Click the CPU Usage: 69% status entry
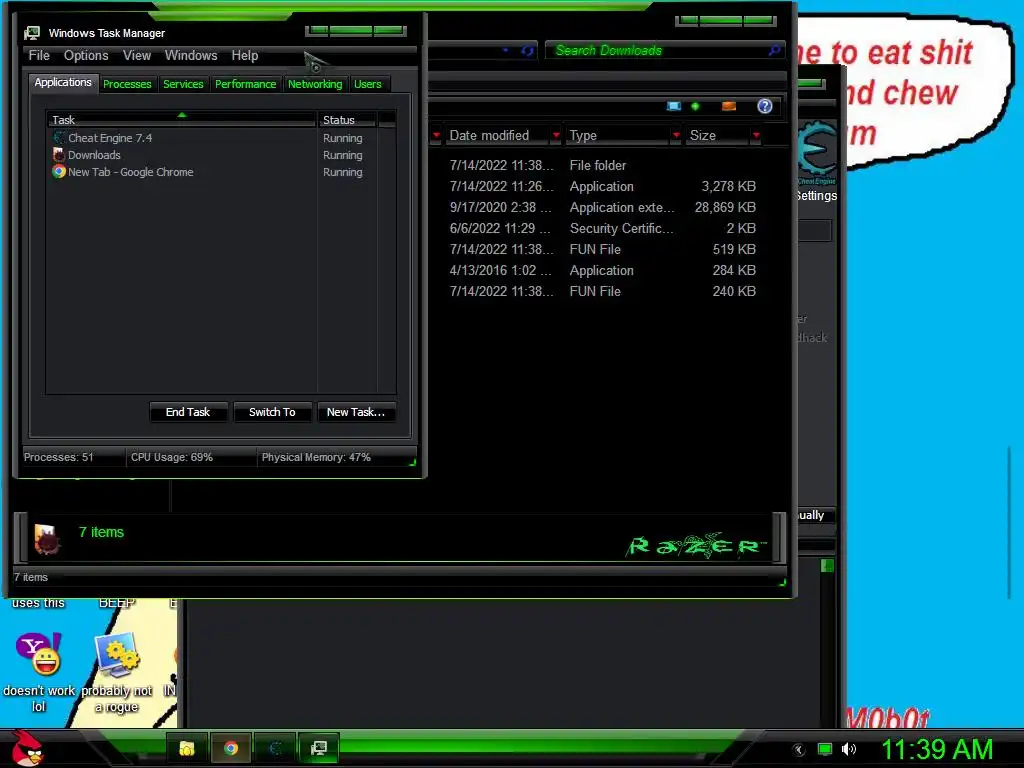Image resolution: width=1024 pixels, height=768 pixels. click(172, 457)
